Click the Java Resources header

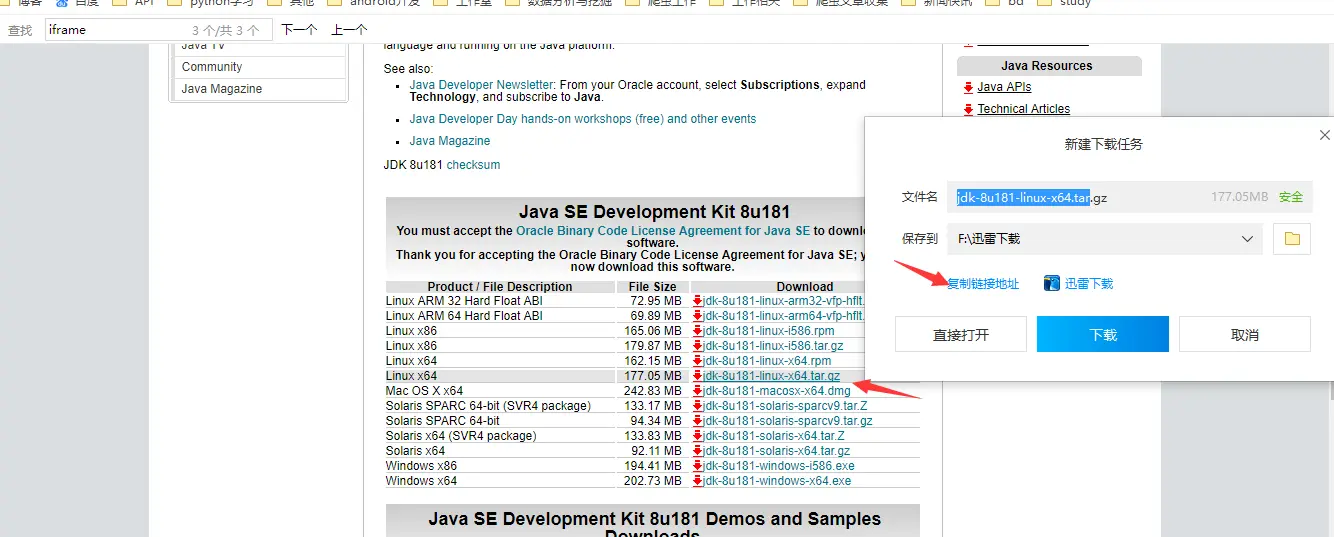(x=1047, y=66)
